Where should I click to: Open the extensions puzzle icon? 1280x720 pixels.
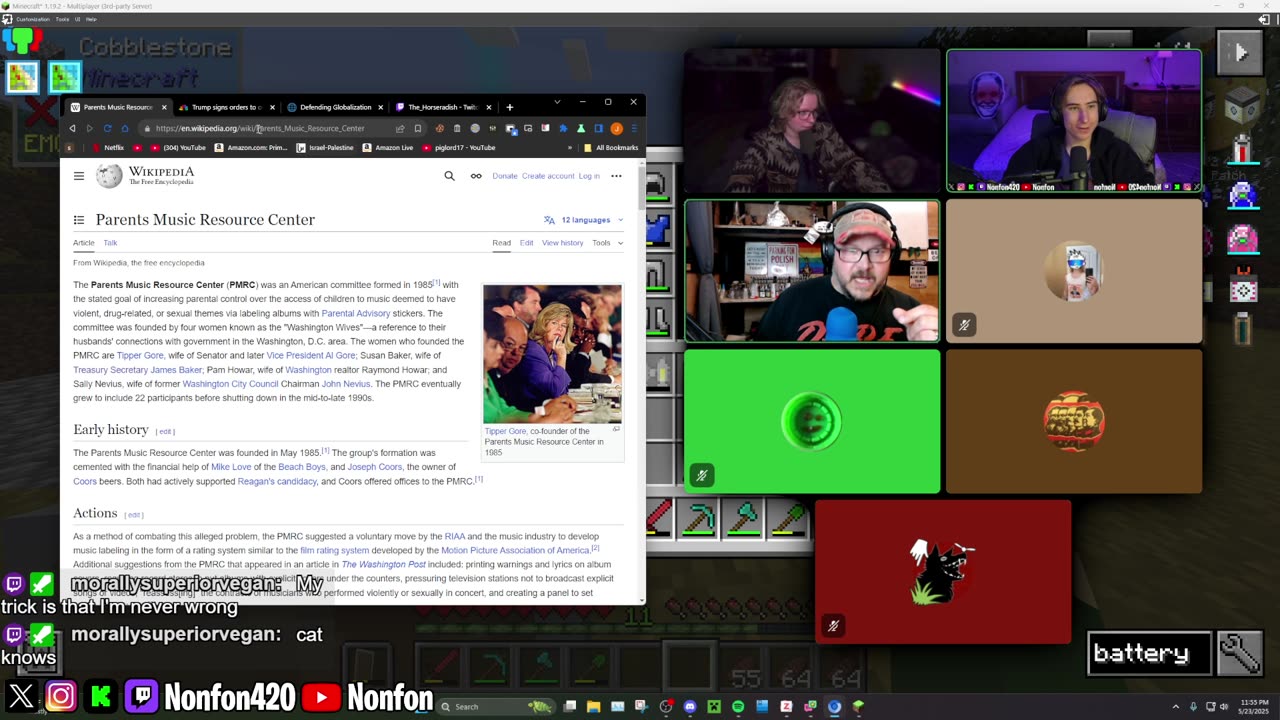(563, 128)
